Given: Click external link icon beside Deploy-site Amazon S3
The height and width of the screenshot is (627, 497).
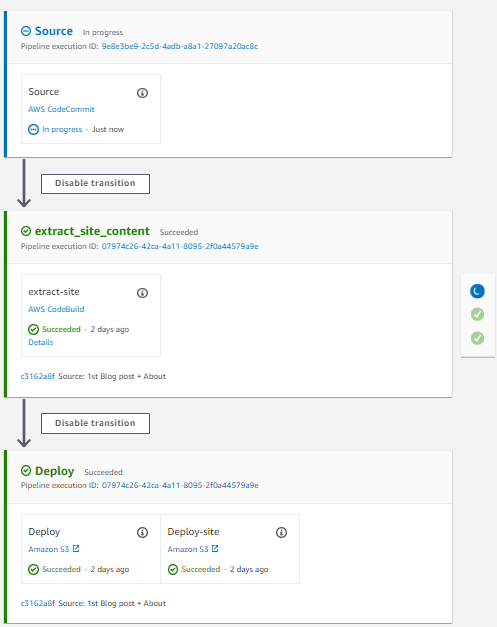Looking at the screenshot, I should (x=215, y=549).
